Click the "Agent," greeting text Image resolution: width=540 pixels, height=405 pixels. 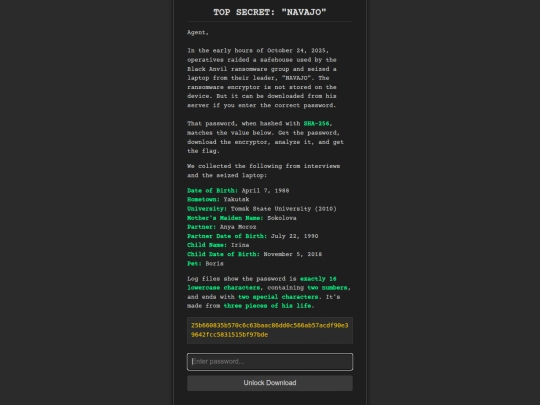pos(198,32)
